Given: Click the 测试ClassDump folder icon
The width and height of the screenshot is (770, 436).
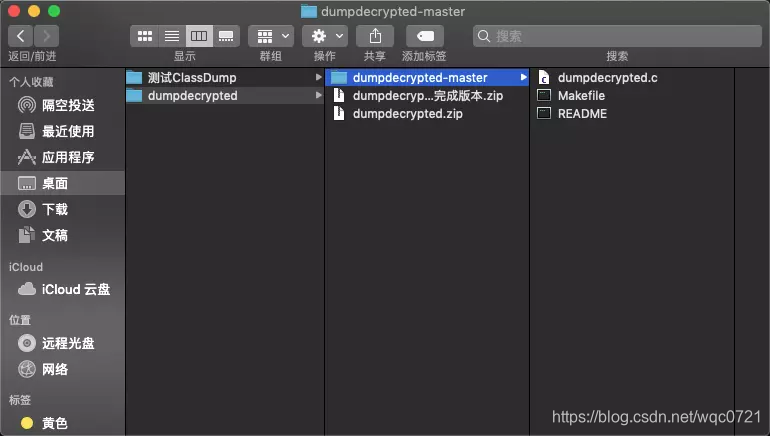Looking at the screenshot, I should point(134,78).
